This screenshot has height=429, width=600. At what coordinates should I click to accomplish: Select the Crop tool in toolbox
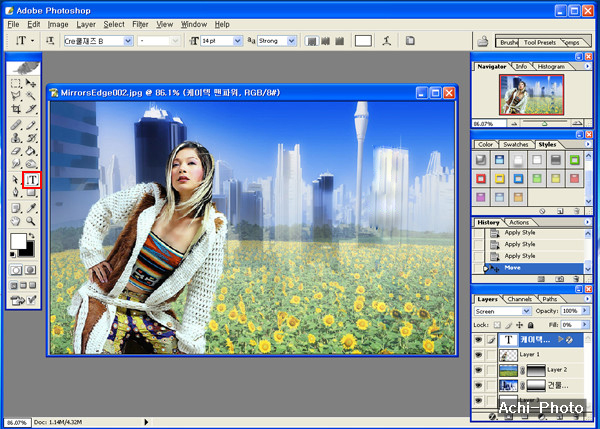click(17, 110)
